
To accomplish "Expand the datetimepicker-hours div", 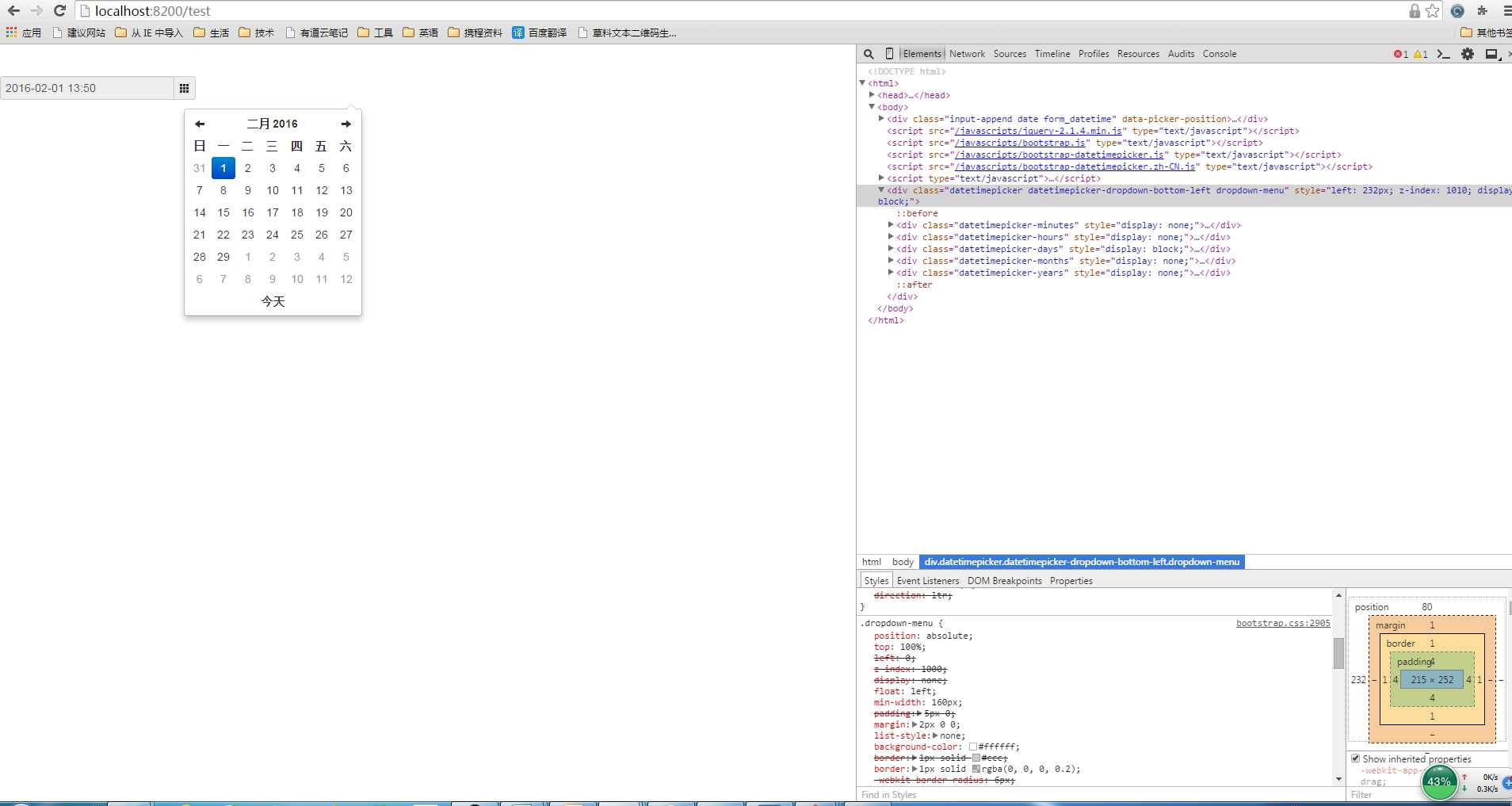I will coord(891,236).
